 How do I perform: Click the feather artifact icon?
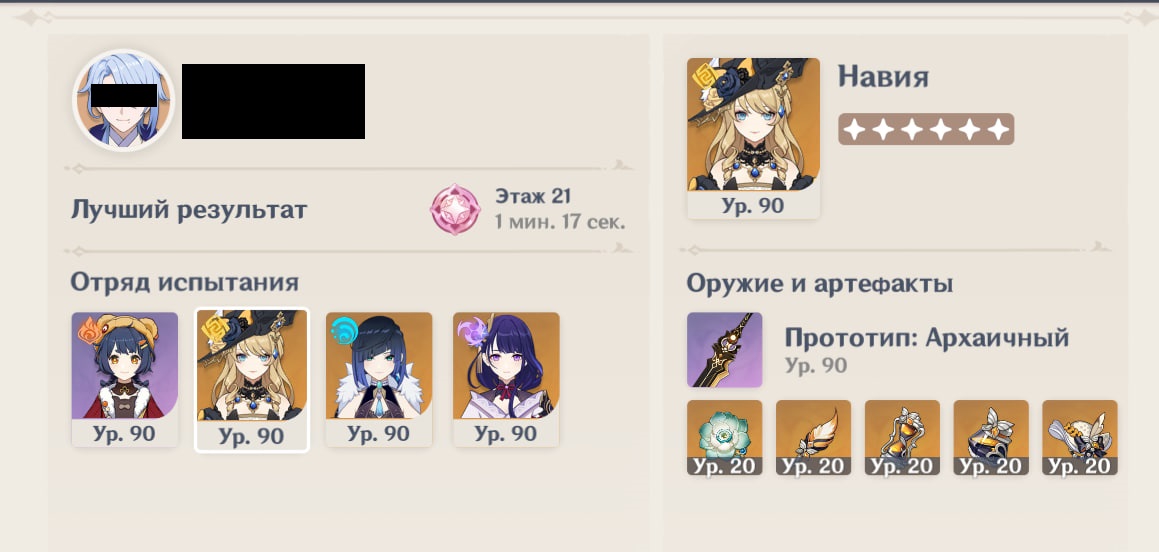click(x=813, y=437)
